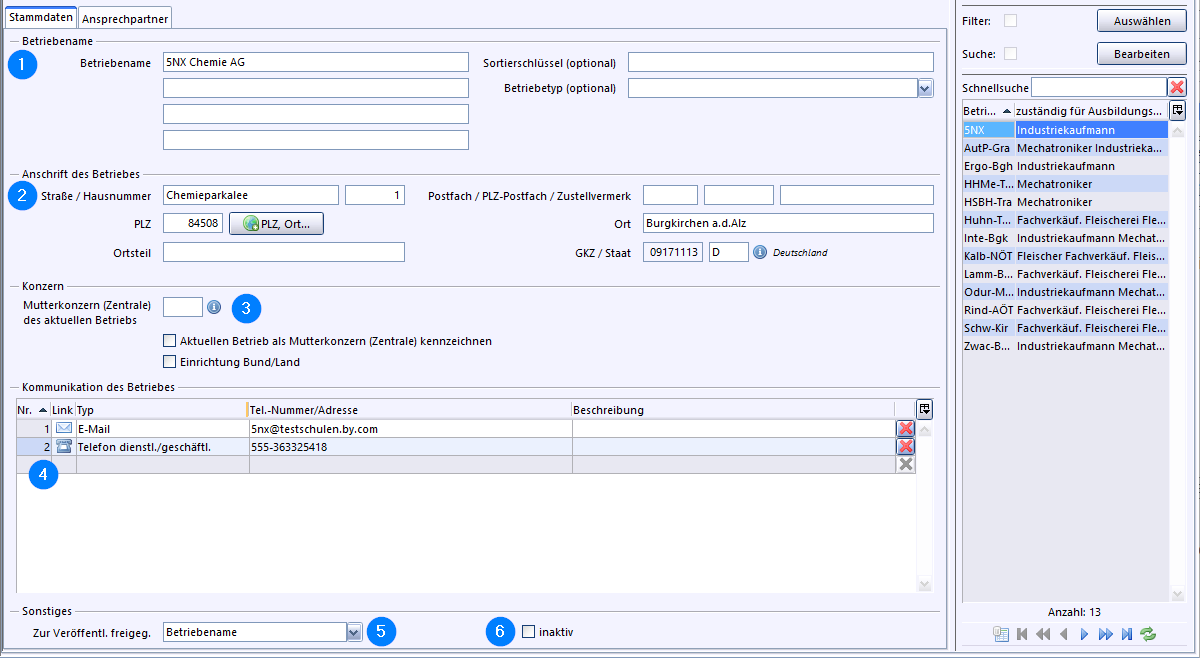Clear the Schnellsuche red X icon
Screen dimensions: 1200x658
tap(1177, 88)
